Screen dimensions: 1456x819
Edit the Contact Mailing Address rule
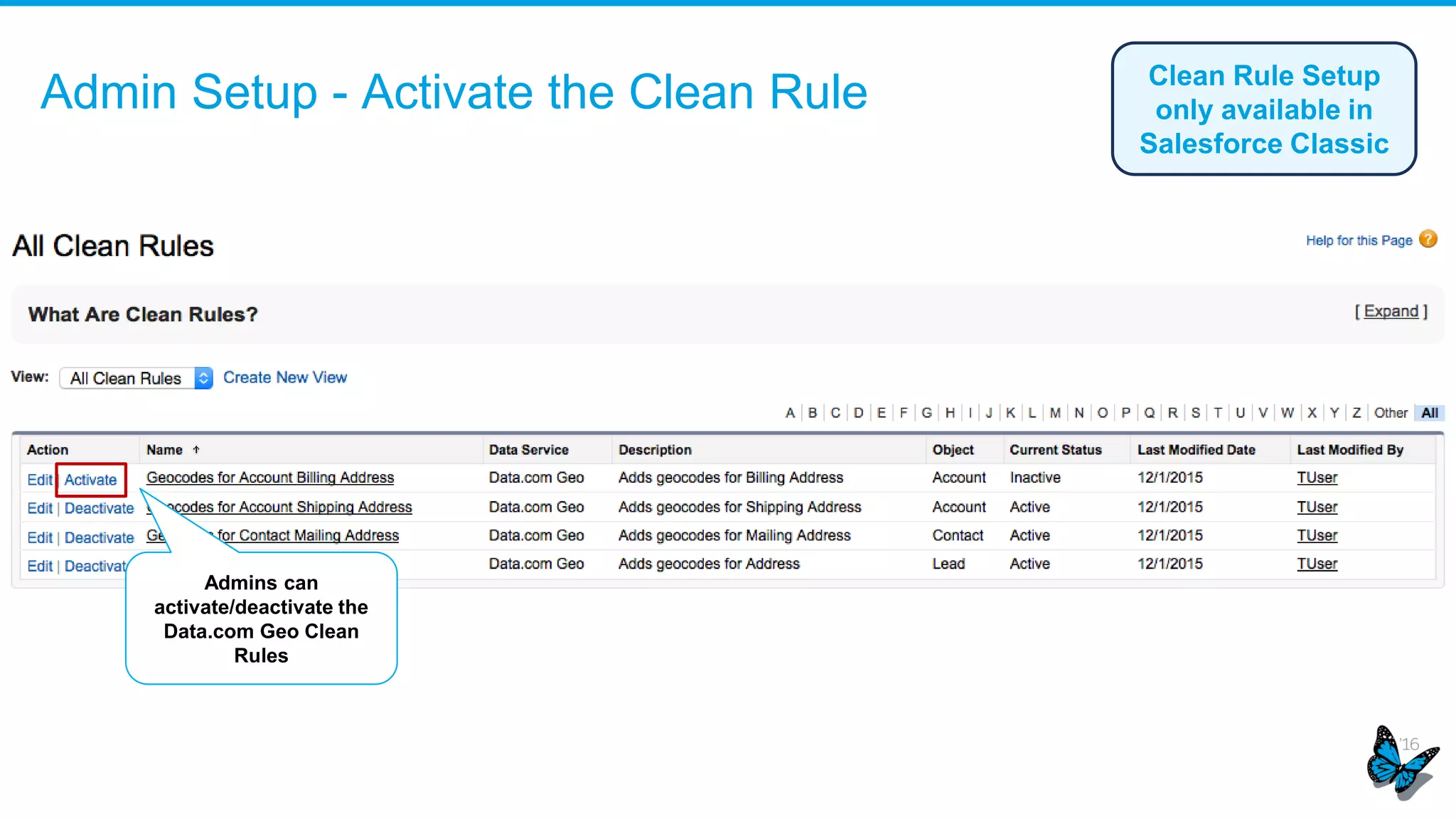coord(40,537)
